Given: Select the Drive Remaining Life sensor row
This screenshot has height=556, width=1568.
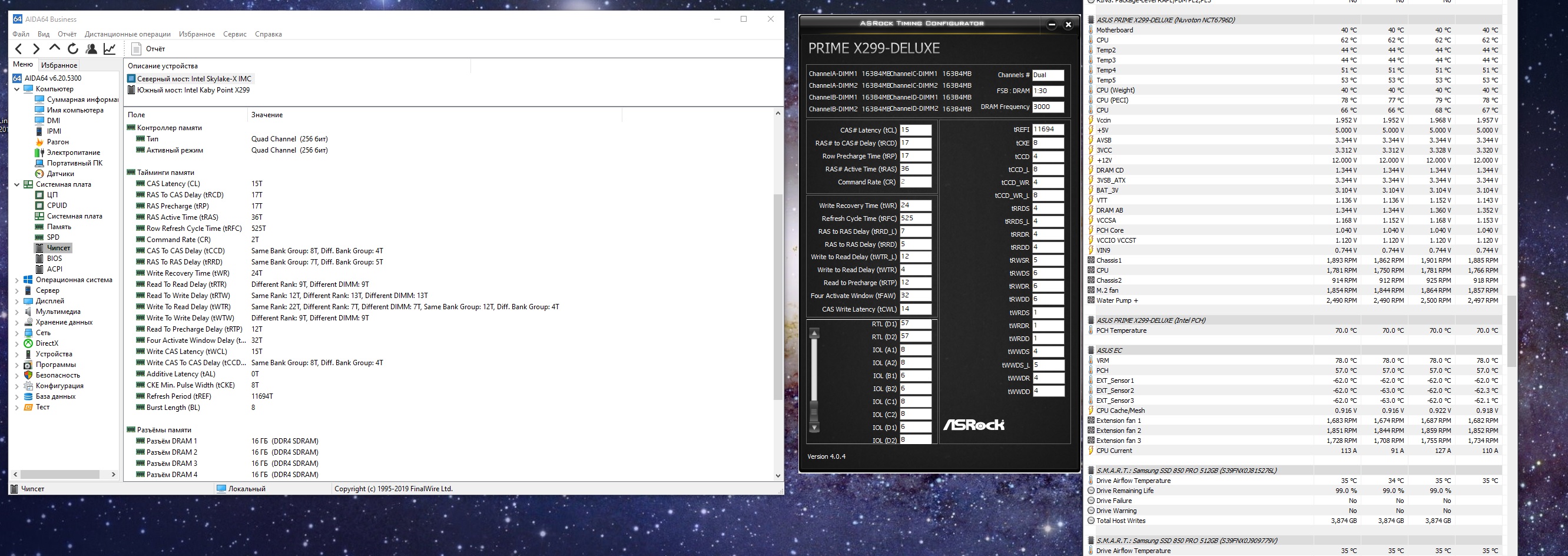Looking at the screenshot, I should [x=1294, y=491].
